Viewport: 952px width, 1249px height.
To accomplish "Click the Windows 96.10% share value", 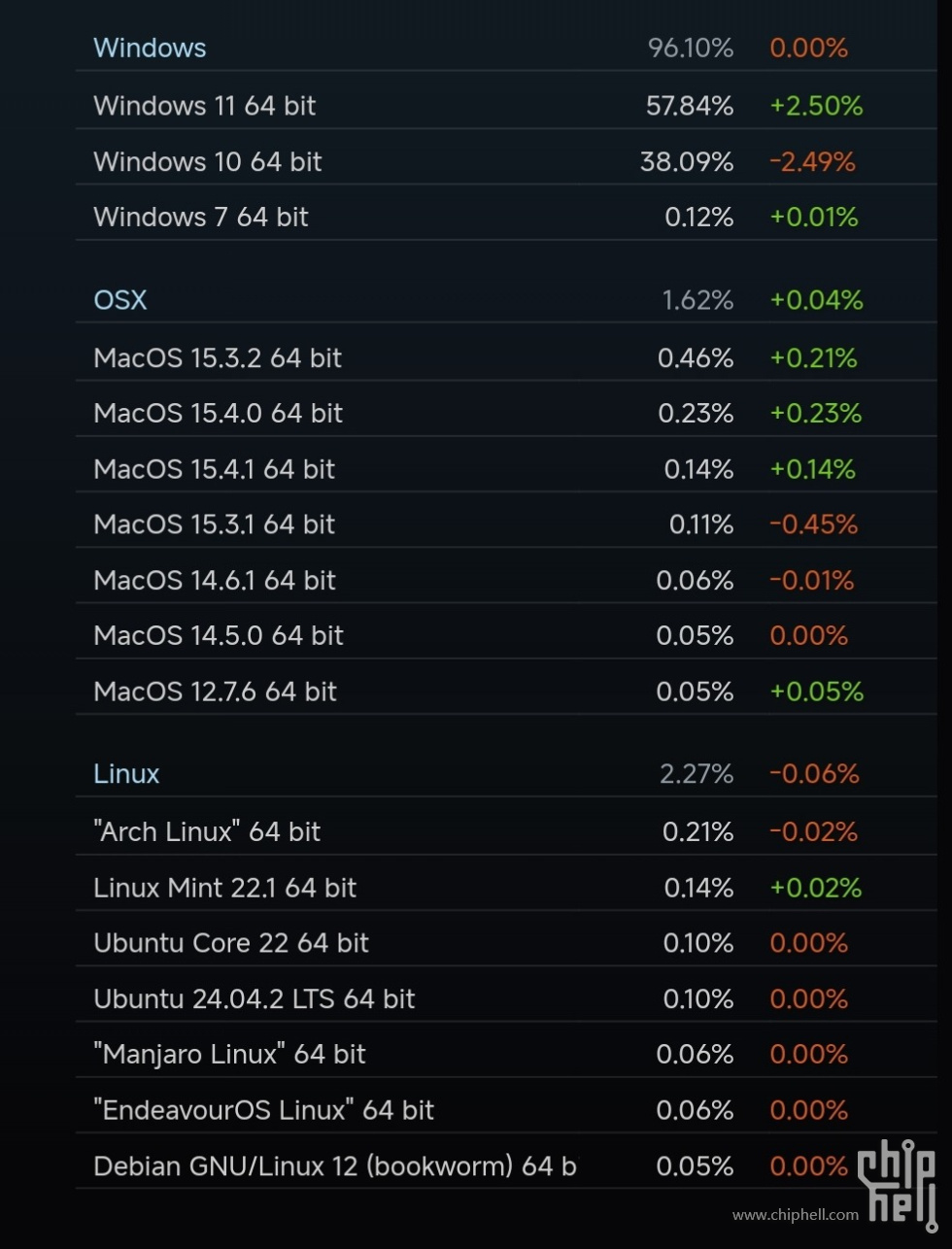I will tap(691, 48).
